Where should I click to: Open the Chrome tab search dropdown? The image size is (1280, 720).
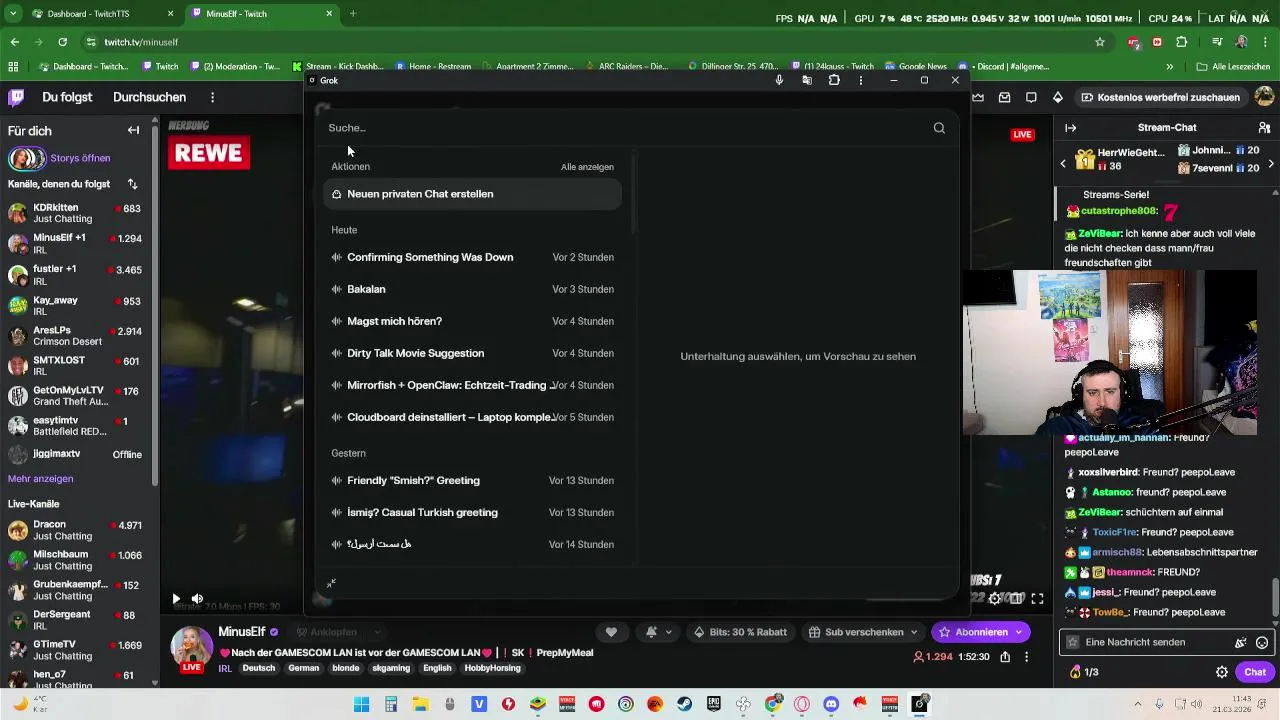click(x=14, y=14)
